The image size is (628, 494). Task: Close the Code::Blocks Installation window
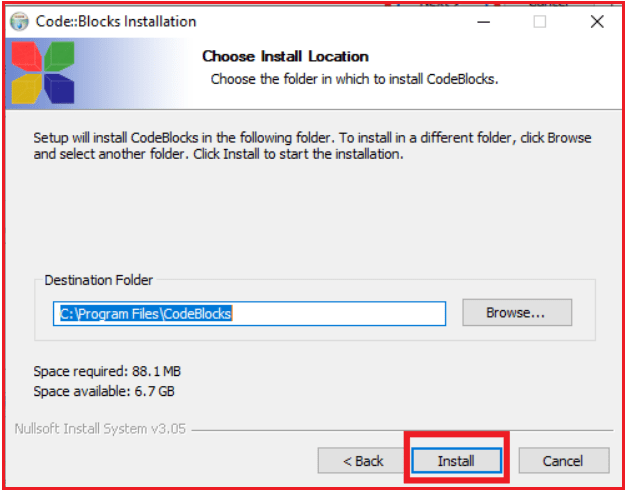pyautogui.click(x=597, y=22)
